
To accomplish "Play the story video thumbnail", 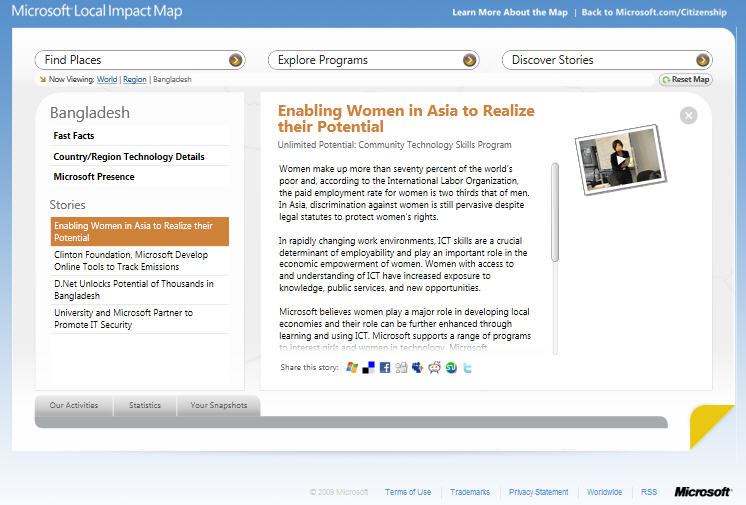I will click(x=620, y=160).
